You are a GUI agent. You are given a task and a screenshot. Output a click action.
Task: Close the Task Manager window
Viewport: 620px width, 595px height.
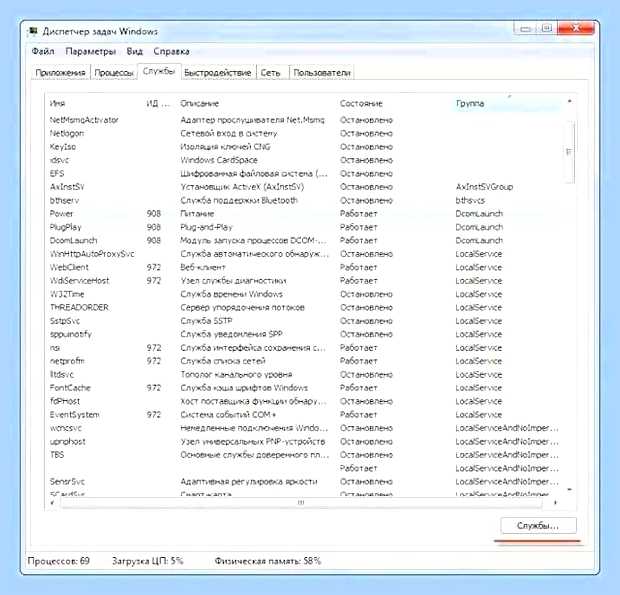[576, 28]
